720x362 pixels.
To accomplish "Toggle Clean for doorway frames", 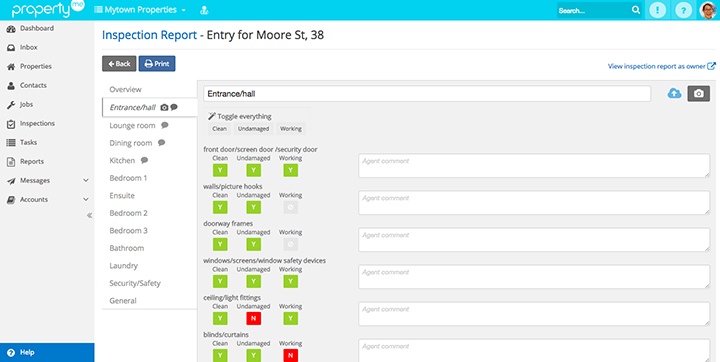I will coord(220,244).
